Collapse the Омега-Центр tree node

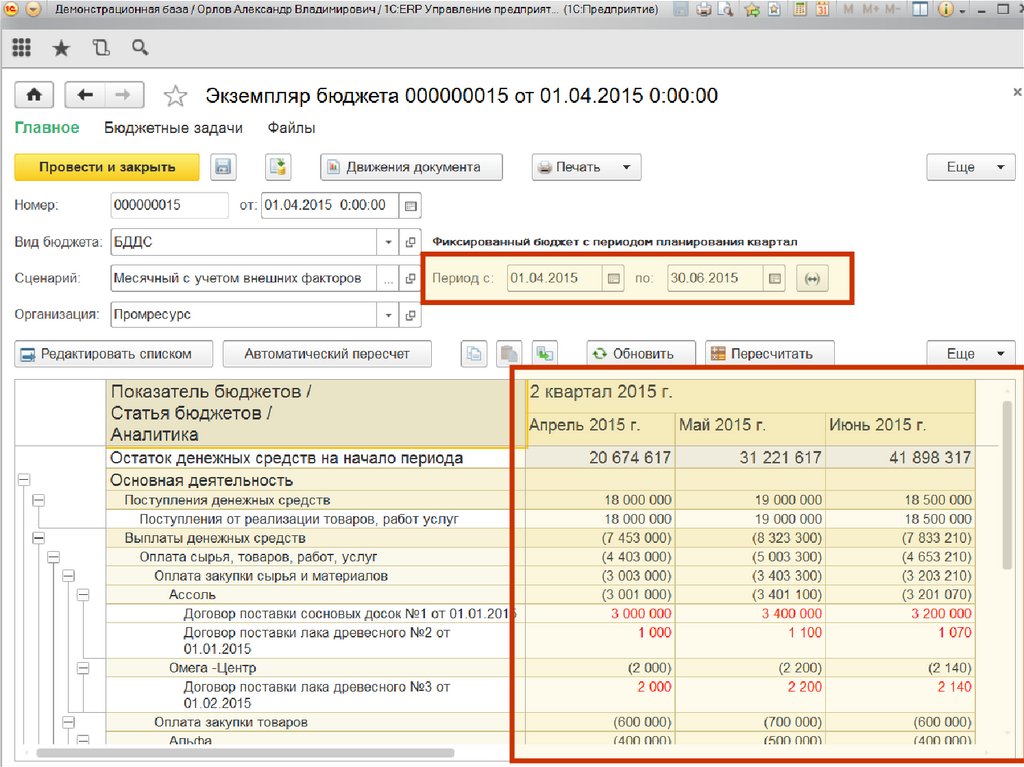pyautogui.click(x=83, y=667)
